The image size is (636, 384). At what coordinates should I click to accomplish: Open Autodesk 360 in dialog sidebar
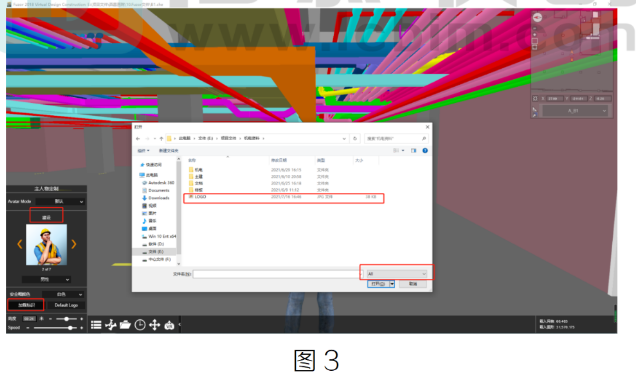tap(158, 183)
